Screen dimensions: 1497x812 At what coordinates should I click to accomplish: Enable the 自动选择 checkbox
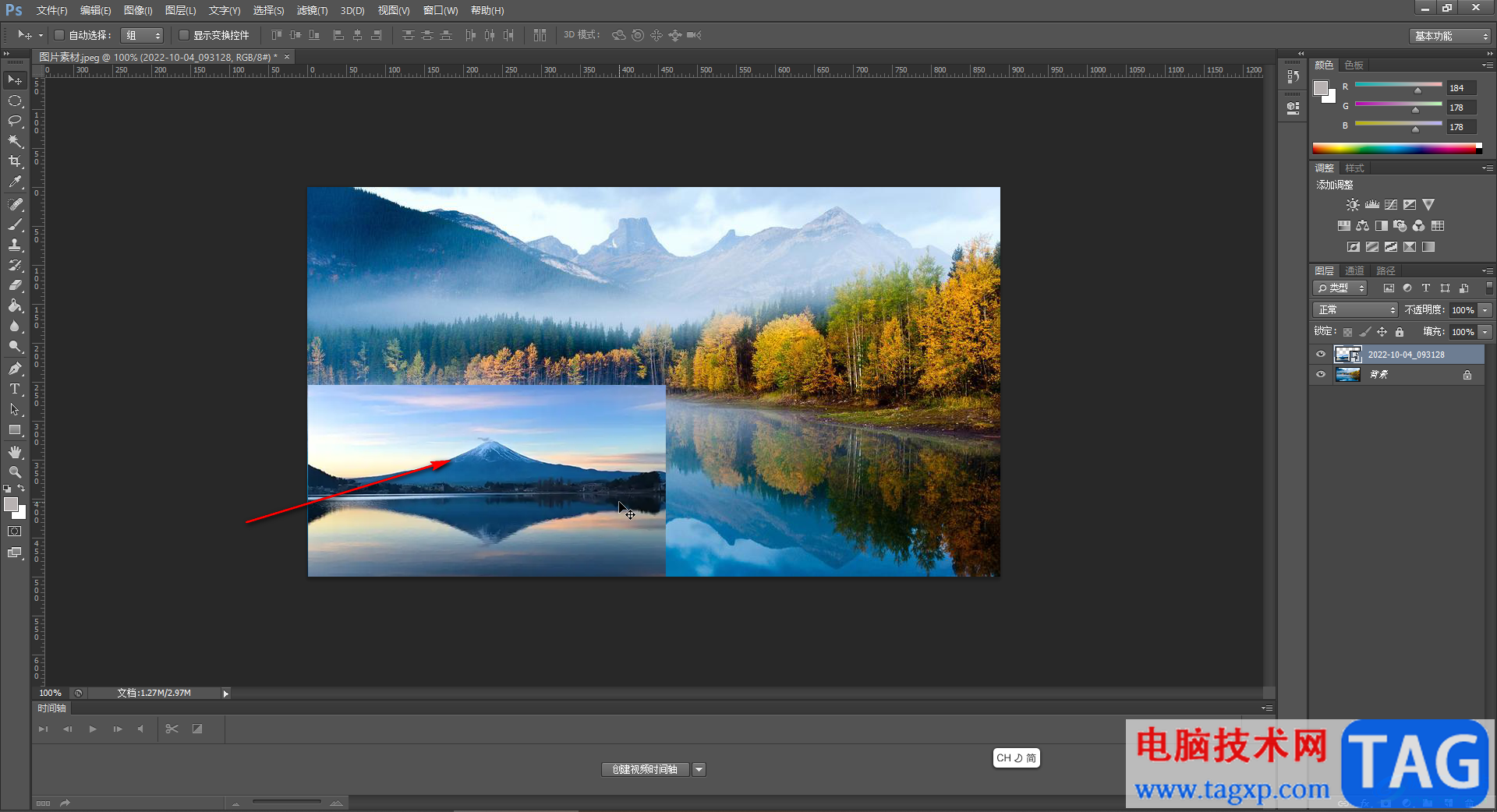click(x=58, y=35)
